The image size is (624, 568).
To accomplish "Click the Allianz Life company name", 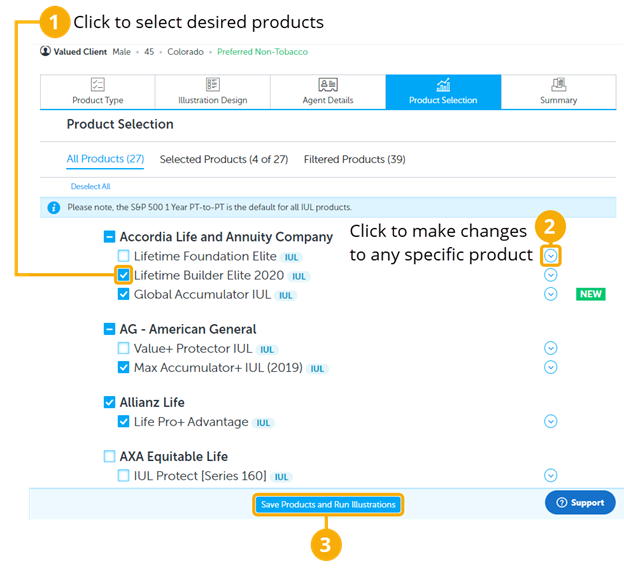I will (152, 402).
